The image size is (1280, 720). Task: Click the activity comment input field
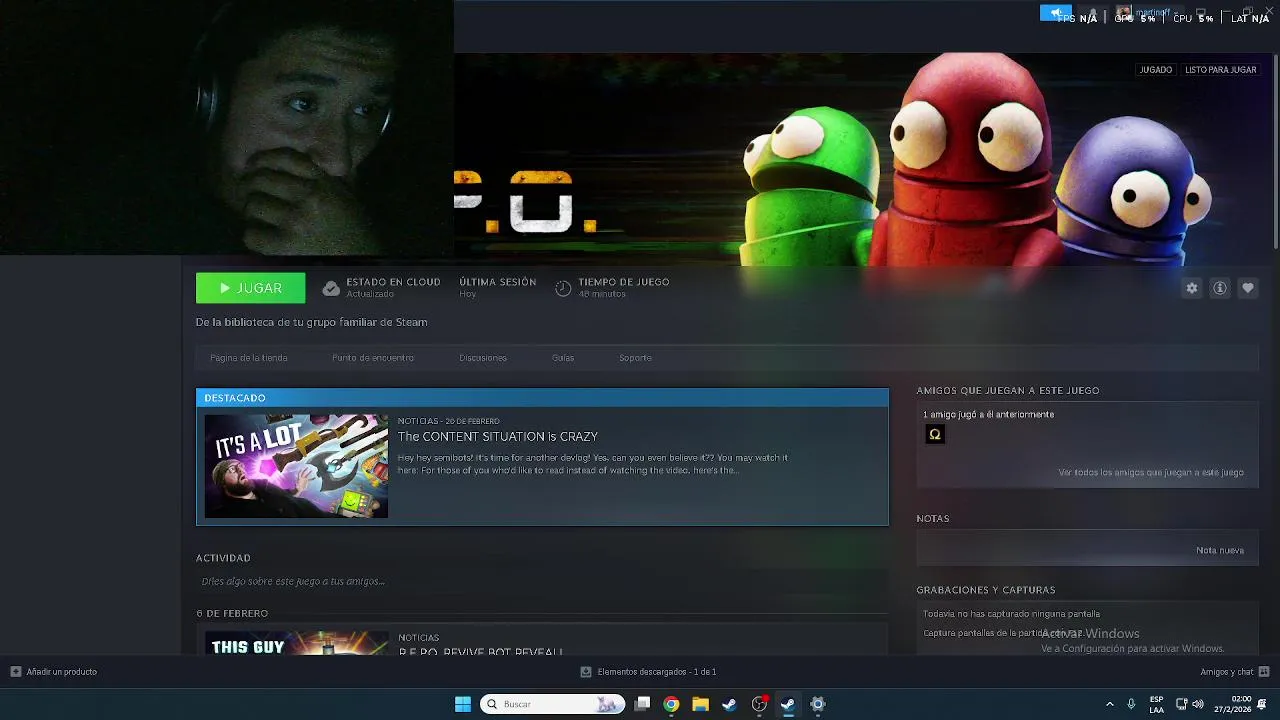pyautogui.click(x=542, y=581)
